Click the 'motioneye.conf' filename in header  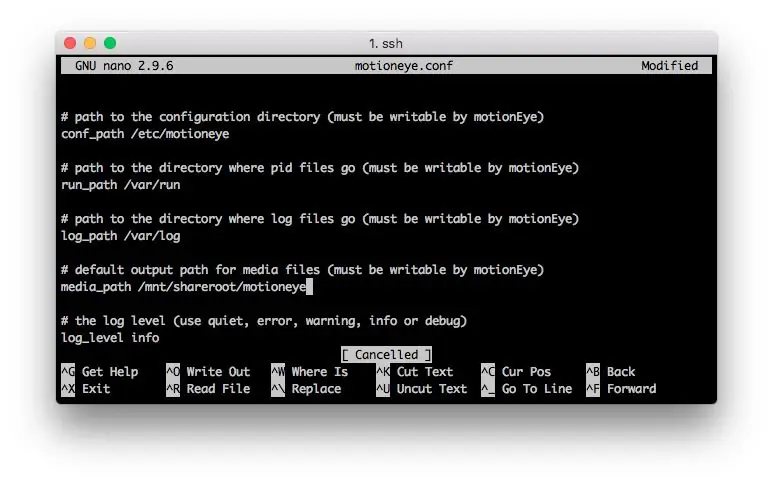coord(404,66)
